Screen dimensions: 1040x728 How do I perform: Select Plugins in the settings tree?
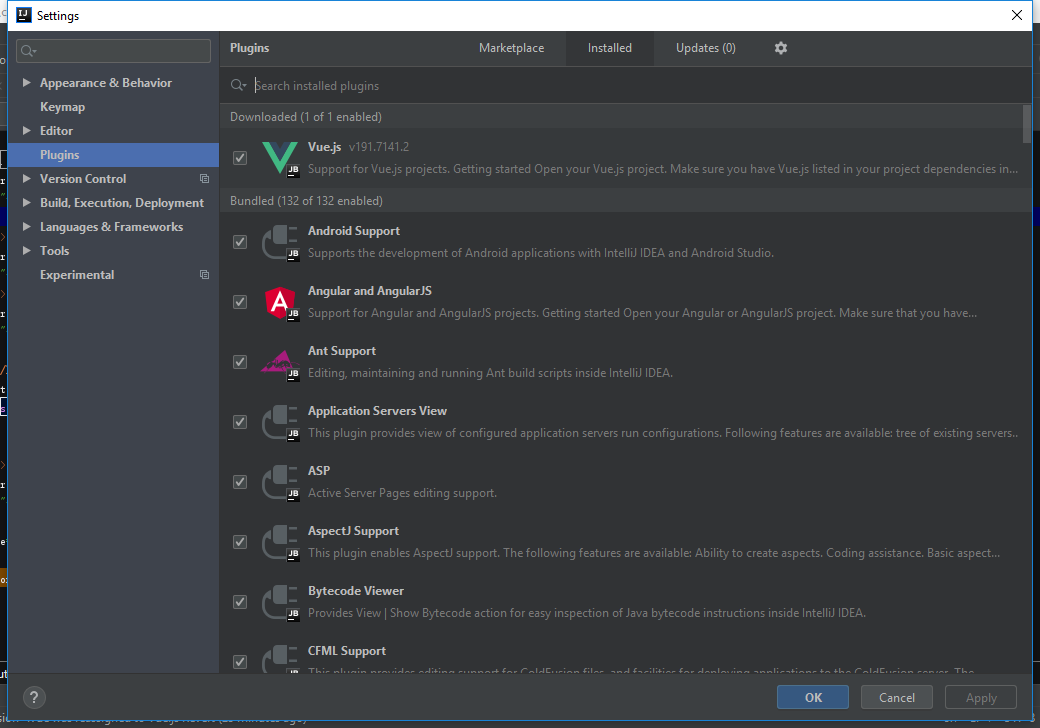[x=113, y=154]
